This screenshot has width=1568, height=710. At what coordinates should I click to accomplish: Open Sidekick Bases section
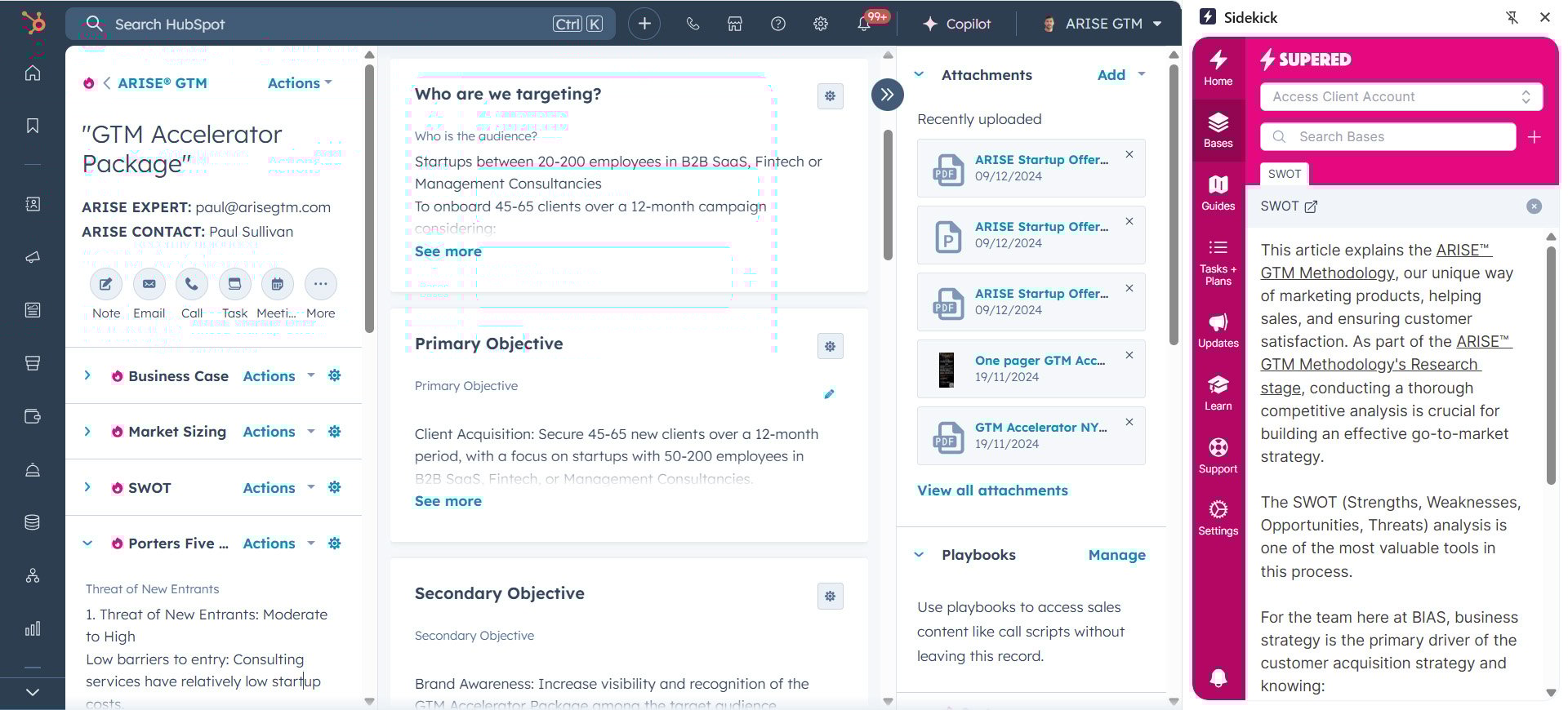tap(1218, 131)
